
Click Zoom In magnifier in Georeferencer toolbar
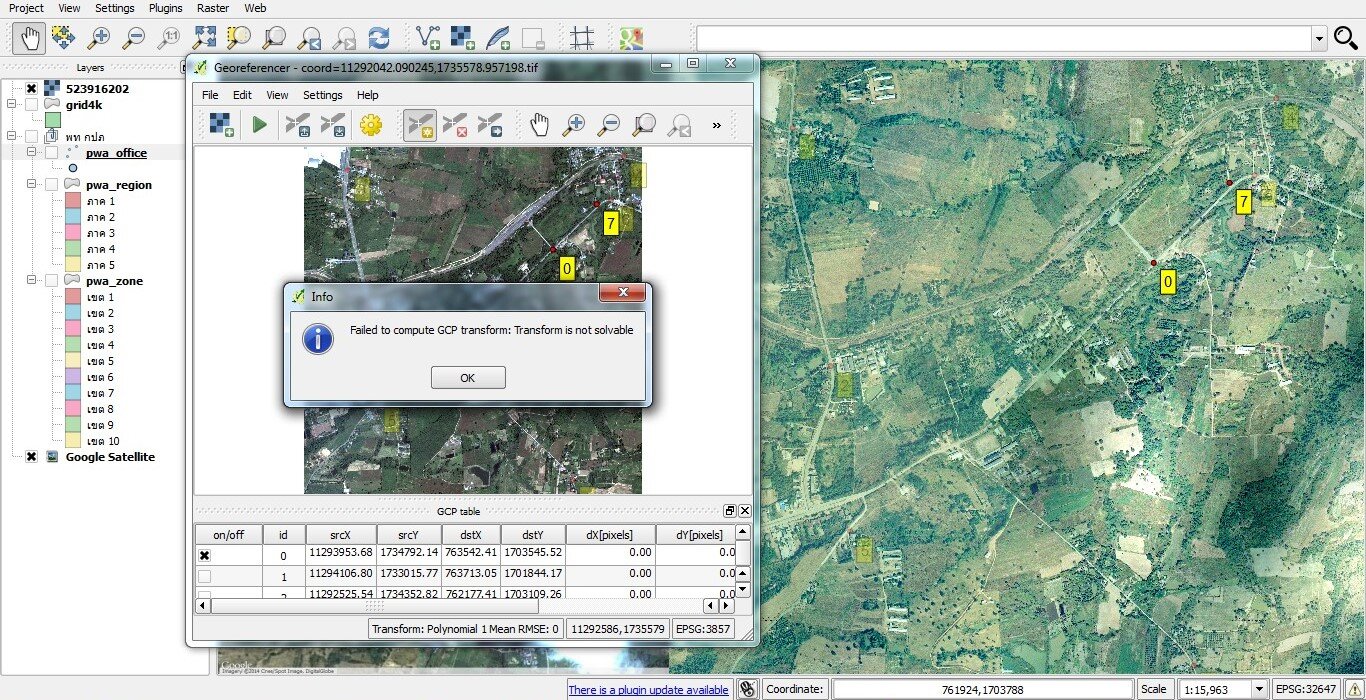[574, 125]
